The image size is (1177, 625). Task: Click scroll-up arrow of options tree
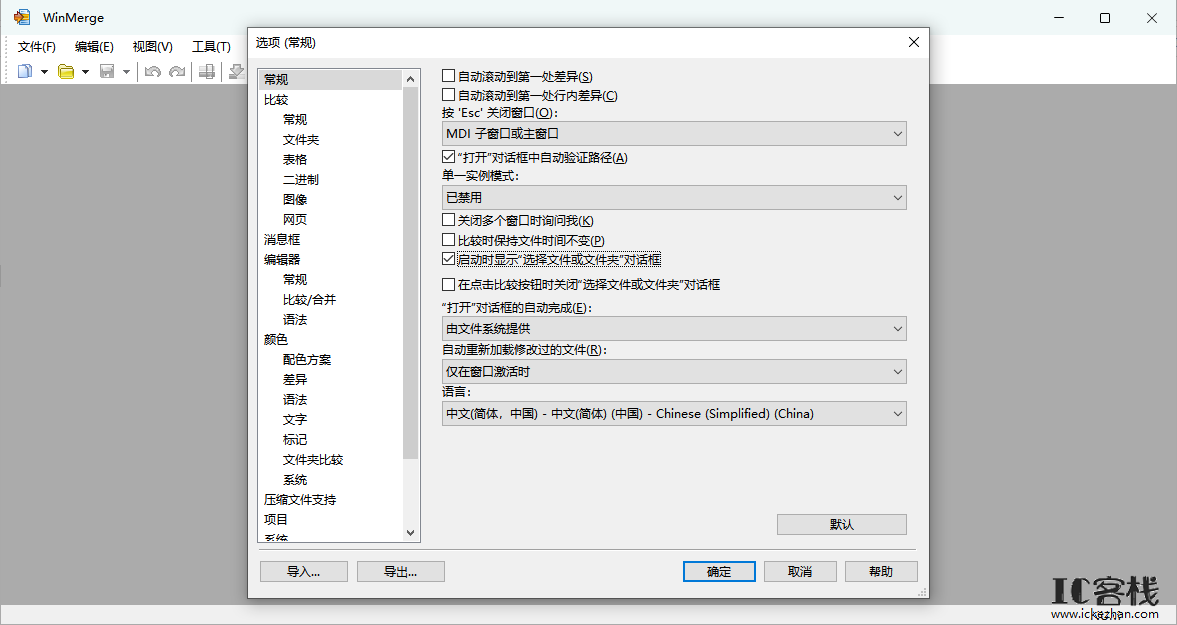point(411,79)
